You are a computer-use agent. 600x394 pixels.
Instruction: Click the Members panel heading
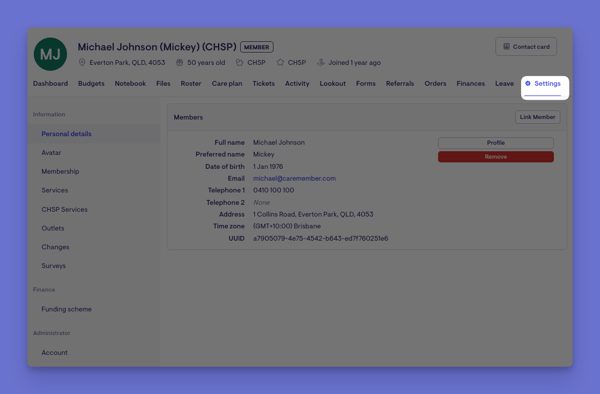pos(188,117)
